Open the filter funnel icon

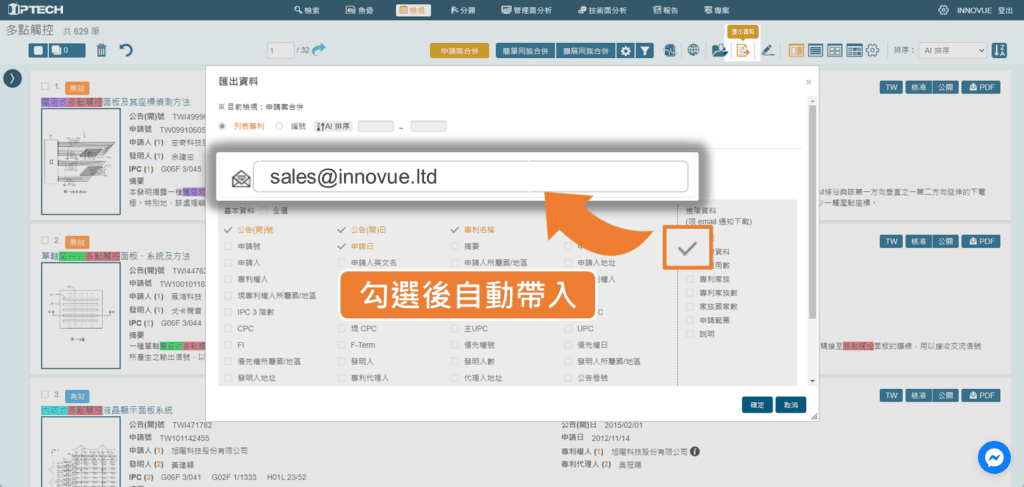click(x=646, y=50)
